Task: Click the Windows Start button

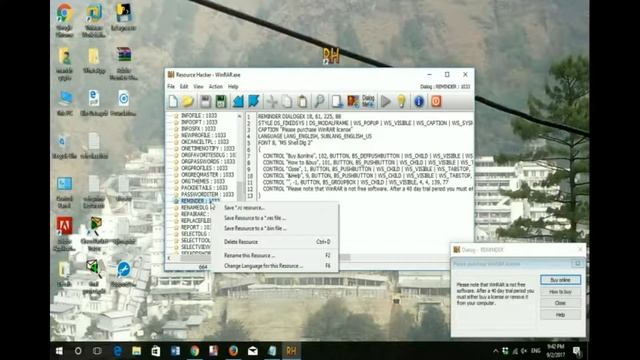Action: 59,351
